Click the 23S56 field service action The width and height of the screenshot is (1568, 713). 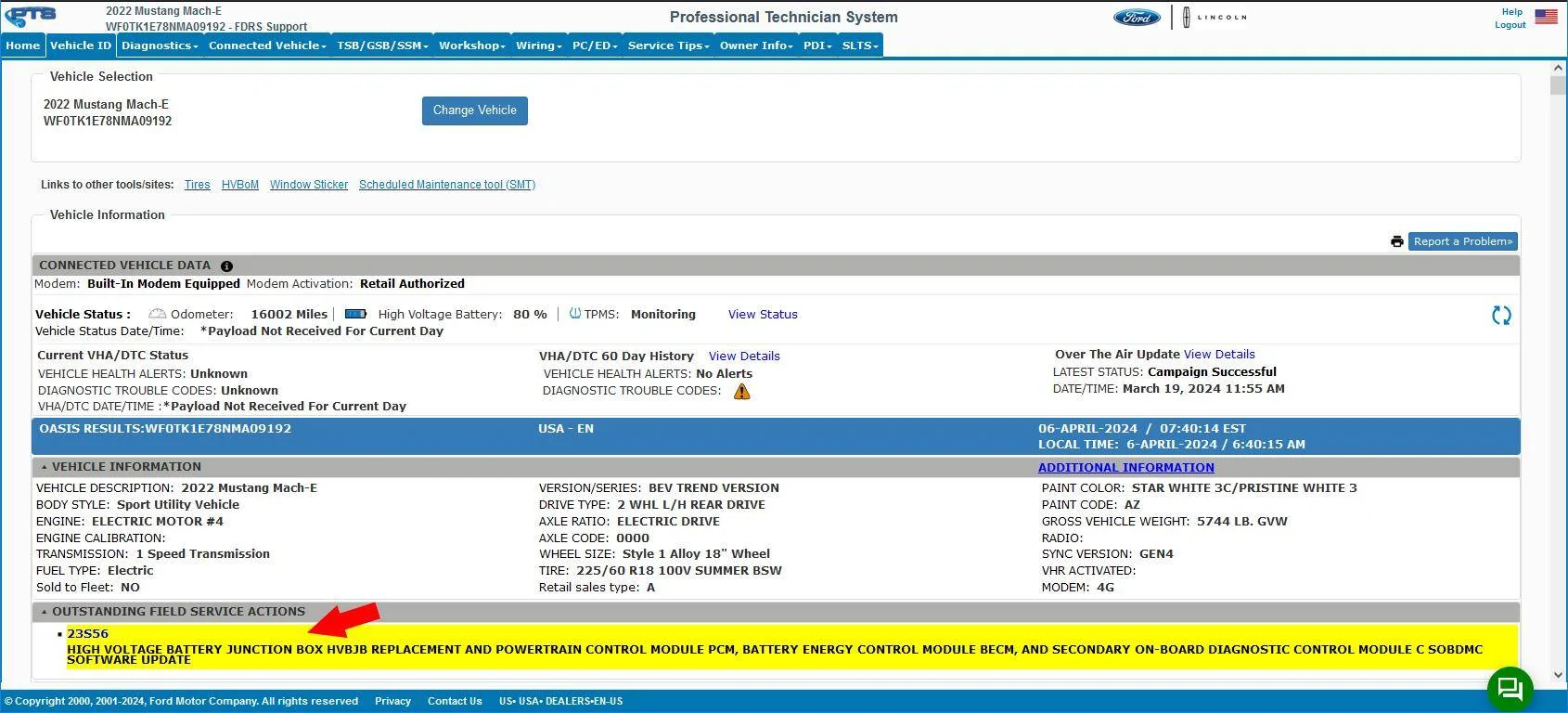[87, 634]
